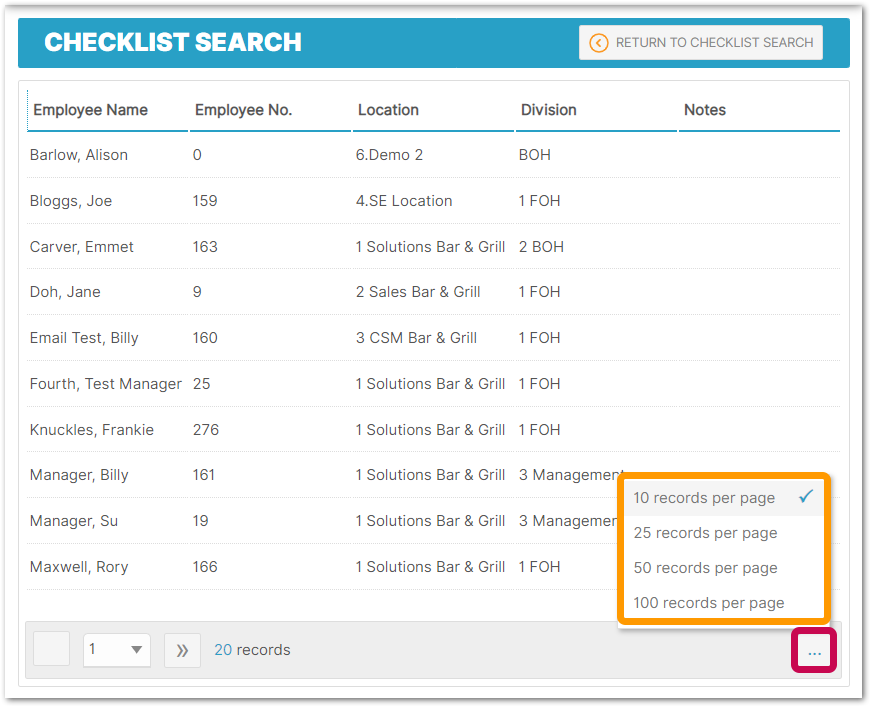871x707 pixels.
Task: Click employee number 166
Action: (x=205, y=567)
